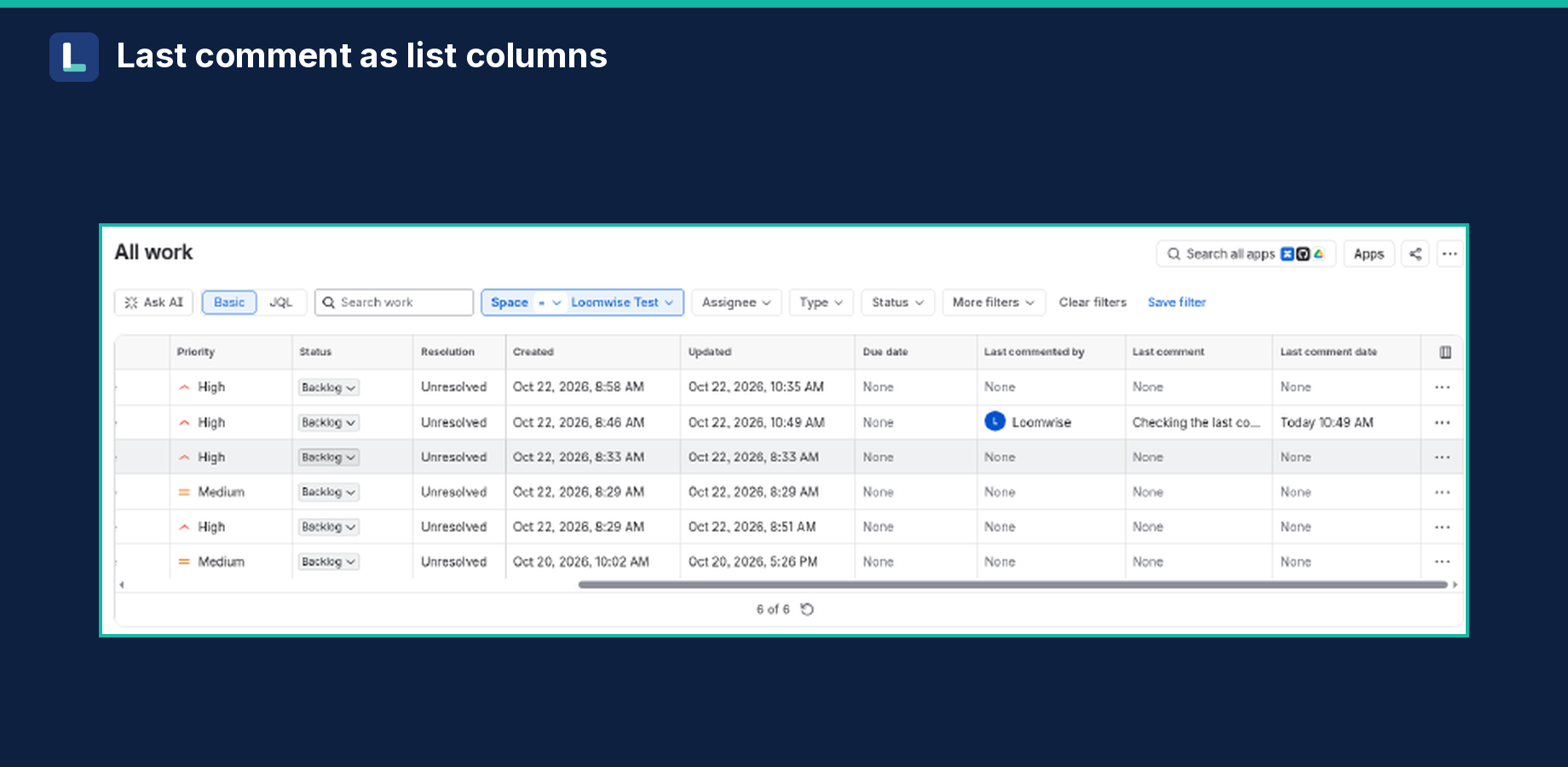
Task: Open row actions for the 8:58 AM issue
Action: tap(1442, 387)
